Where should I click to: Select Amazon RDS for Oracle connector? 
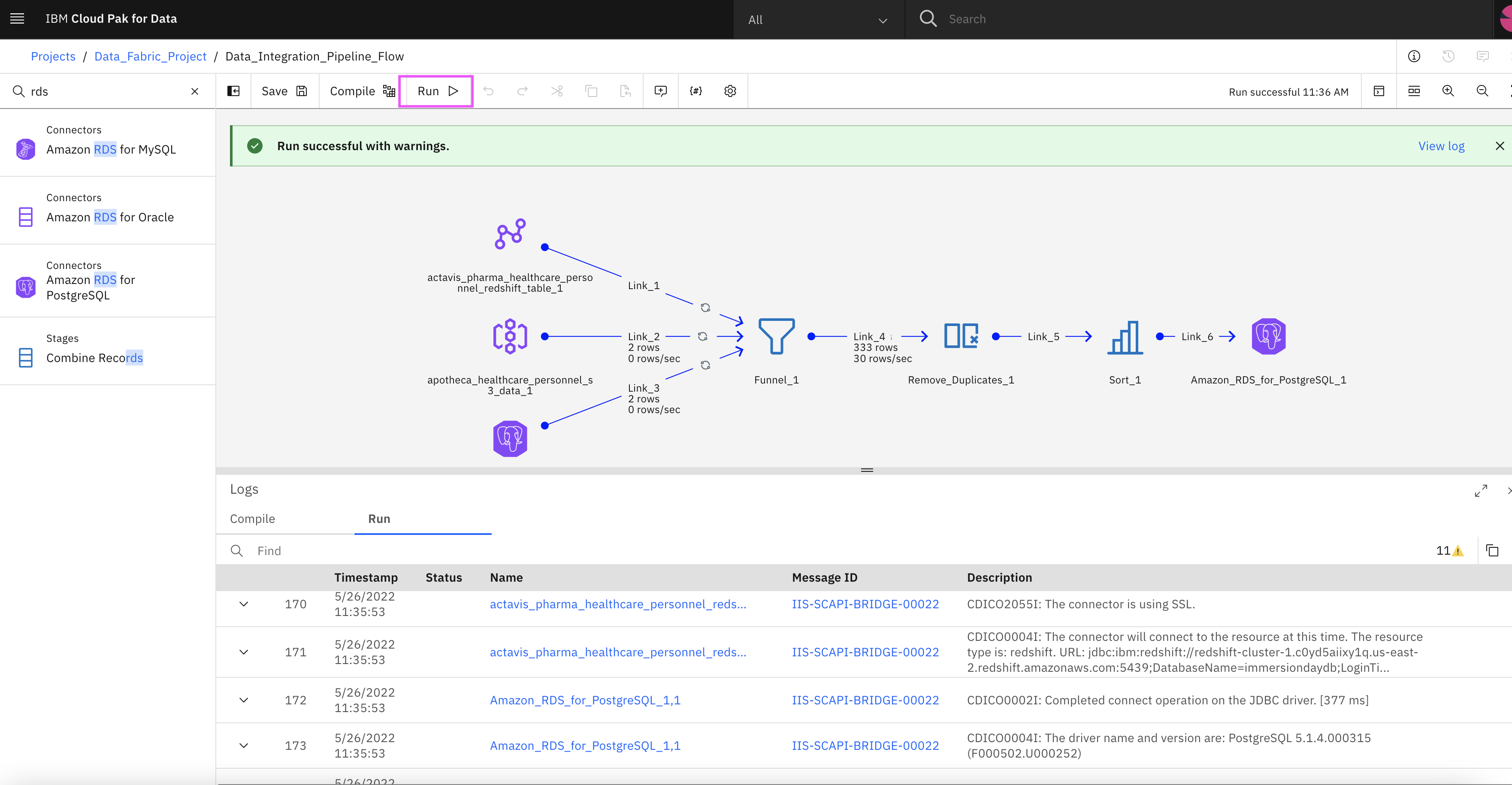108,209
